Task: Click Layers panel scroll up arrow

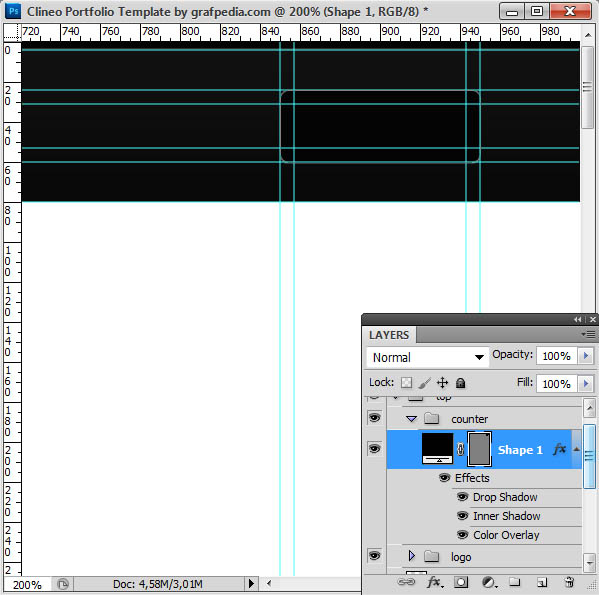Action: click(x=589, y=408)
